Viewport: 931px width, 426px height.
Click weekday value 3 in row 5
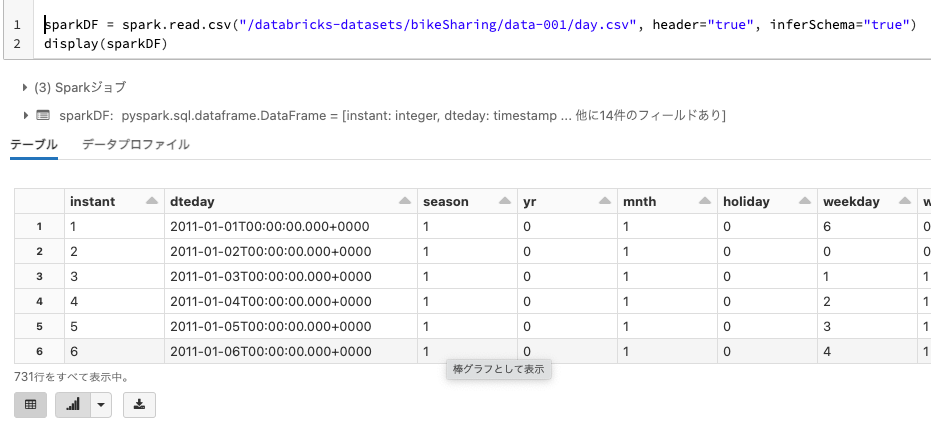(x=867, y=326)
